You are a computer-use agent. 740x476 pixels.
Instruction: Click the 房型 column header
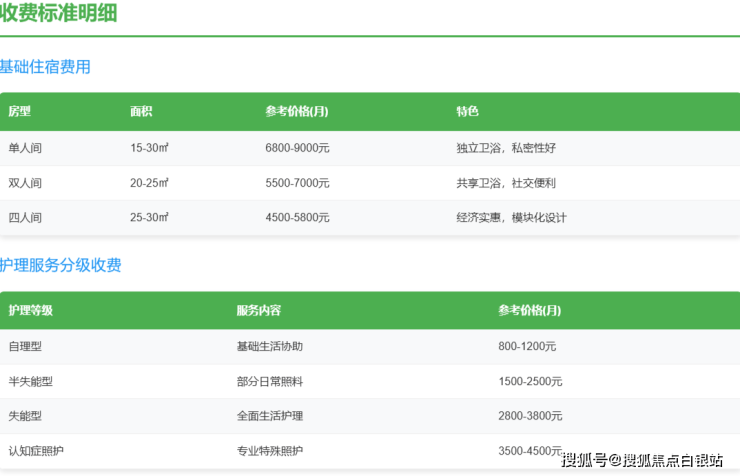coord(20,111)
